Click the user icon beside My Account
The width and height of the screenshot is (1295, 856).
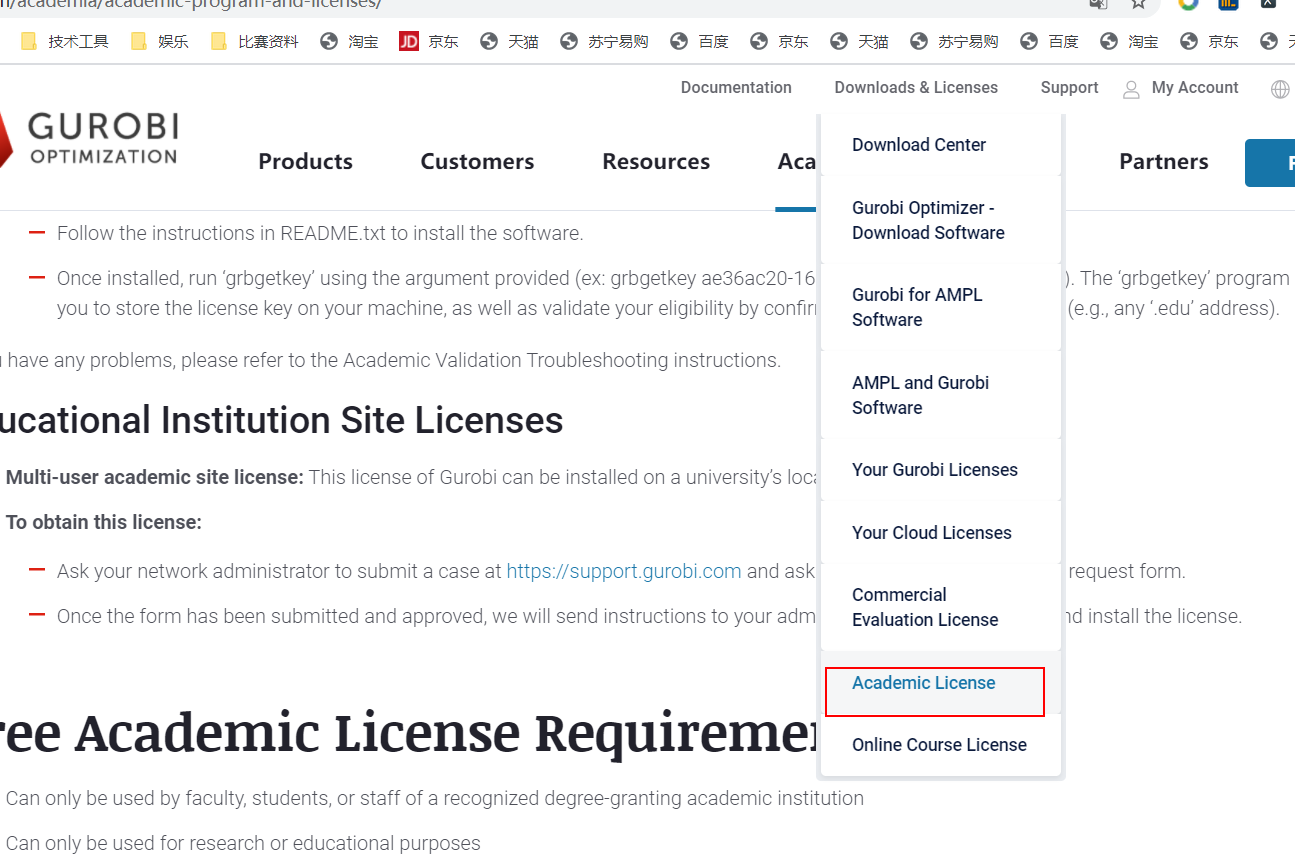1131,89
